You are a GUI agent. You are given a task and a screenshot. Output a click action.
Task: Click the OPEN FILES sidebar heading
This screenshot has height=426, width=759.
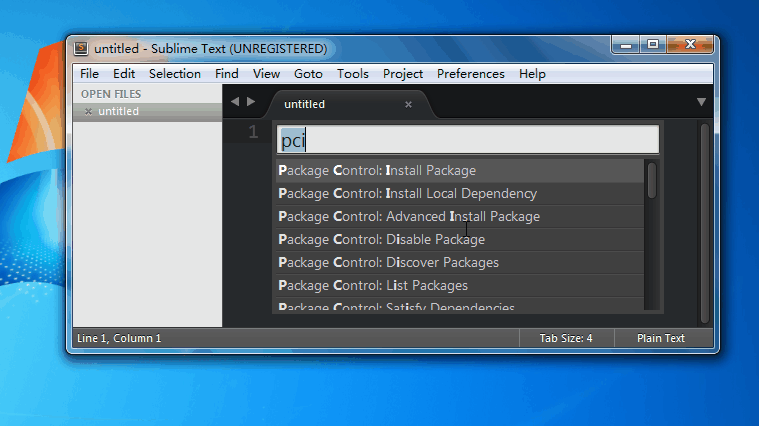[x=111, y=94]
